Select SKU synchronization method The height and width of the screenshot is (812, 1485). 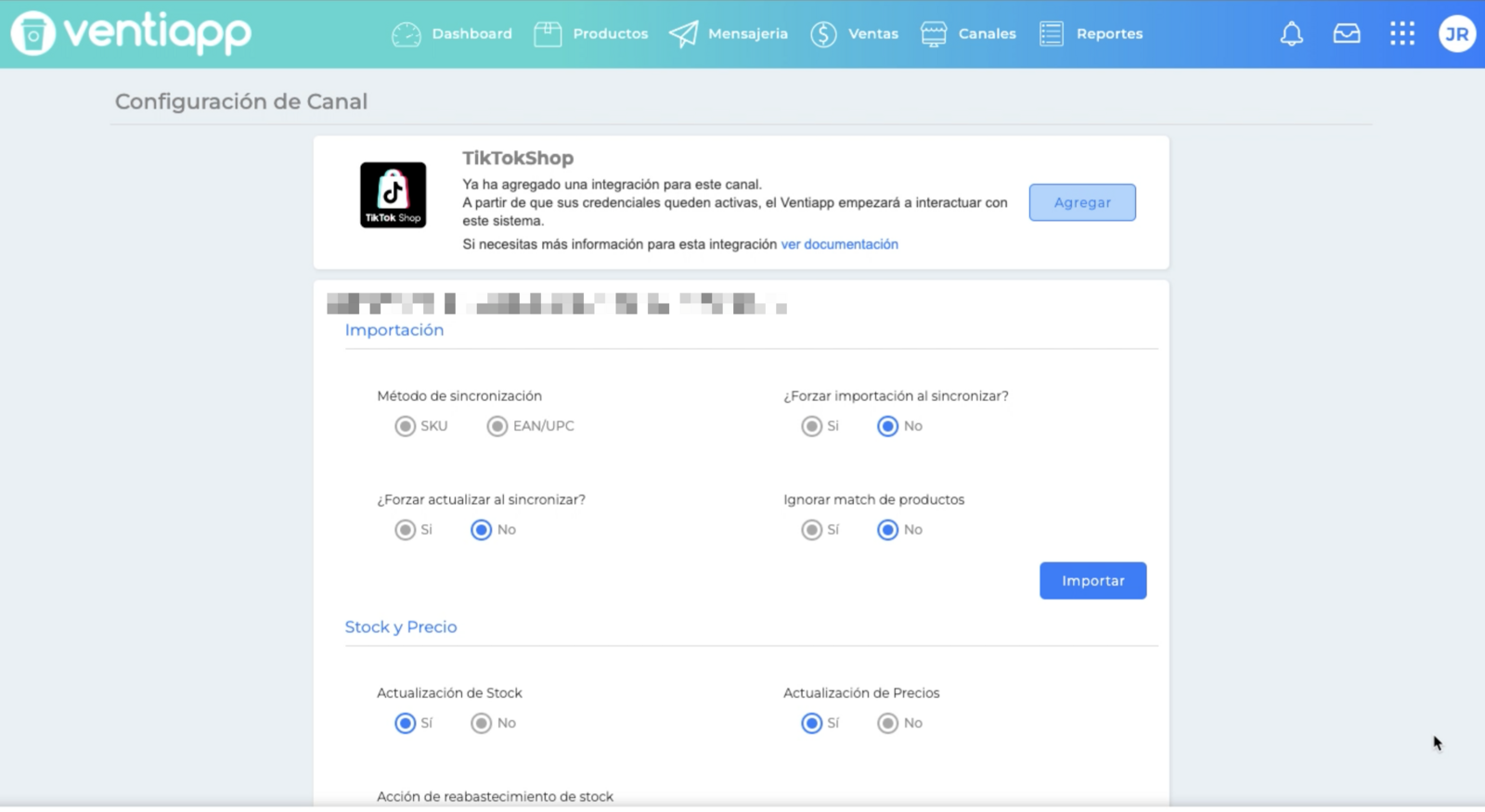coord(405,426)
